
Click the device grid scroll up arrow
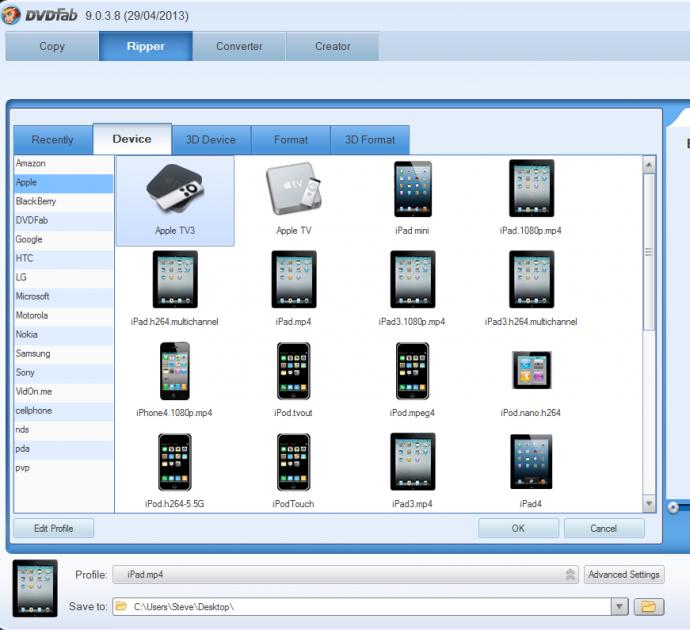click(x=649, y=165)
